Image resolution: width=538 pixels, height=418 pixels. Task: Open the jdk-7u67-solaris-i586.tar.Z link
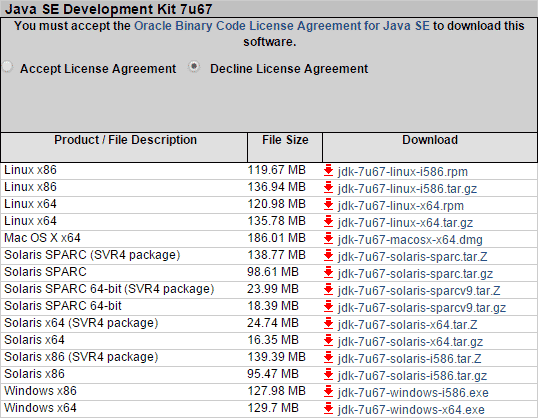(409, 359)
